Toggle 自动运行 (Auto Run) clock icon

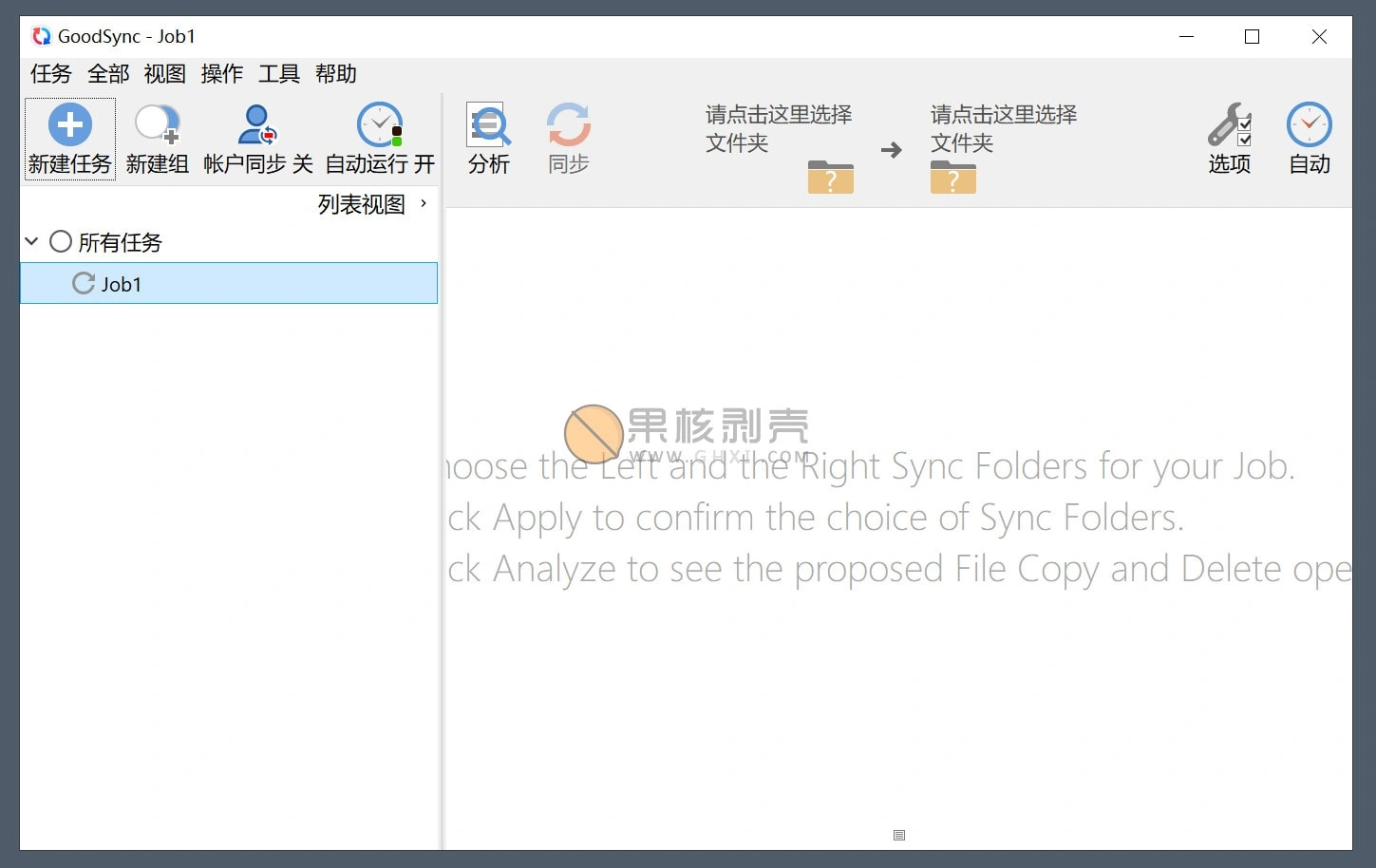pyautogui.click(x=380, y=124)
